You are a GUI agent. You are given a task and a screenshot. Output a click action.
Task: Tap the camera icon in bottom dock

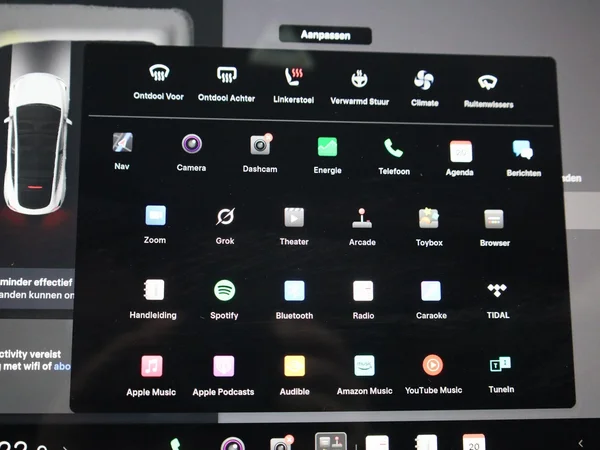233,444
